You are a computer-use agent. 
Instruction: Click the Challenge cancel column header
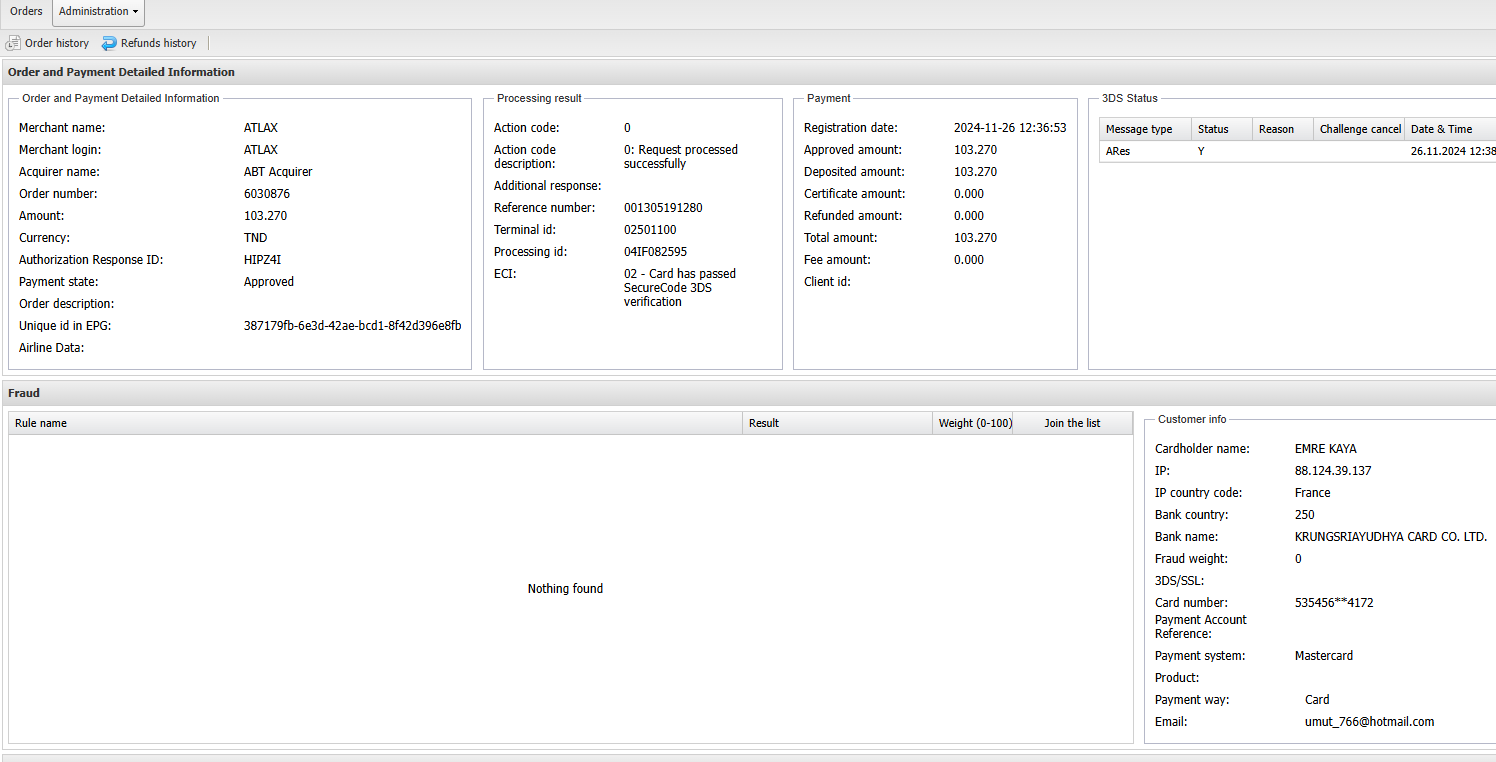[x=1360, y=129]
